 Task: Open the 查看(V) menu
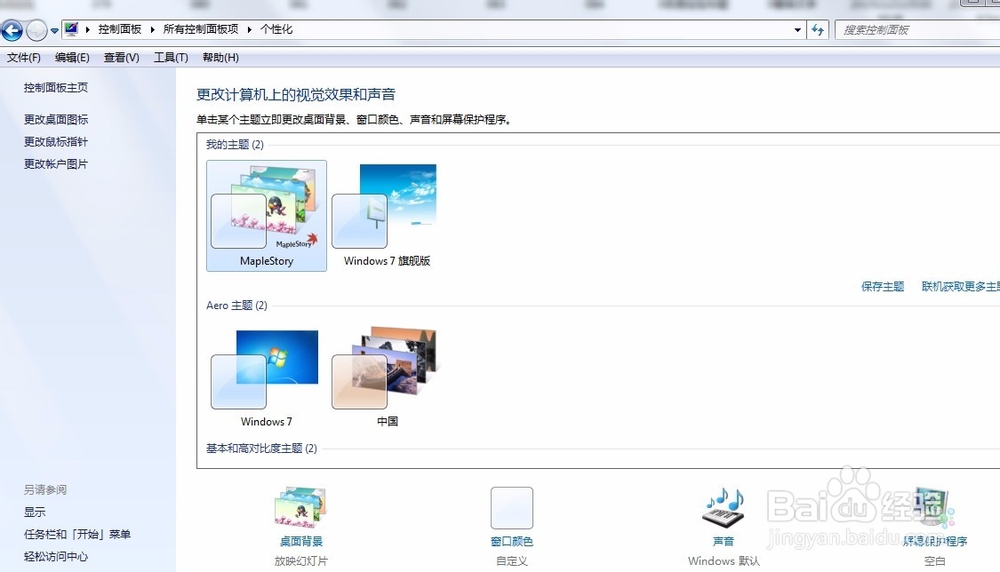[x=121, y=57]
